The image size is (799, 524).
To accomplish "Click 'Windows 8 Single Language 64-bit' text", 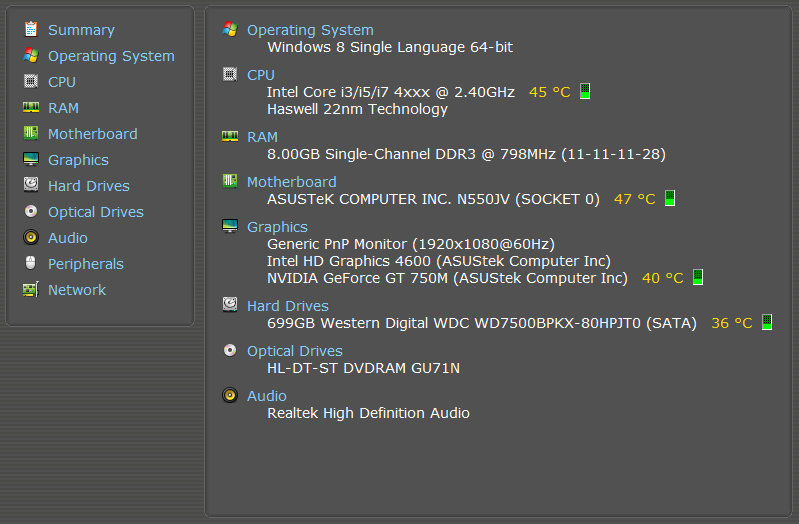I will [390, 47].
